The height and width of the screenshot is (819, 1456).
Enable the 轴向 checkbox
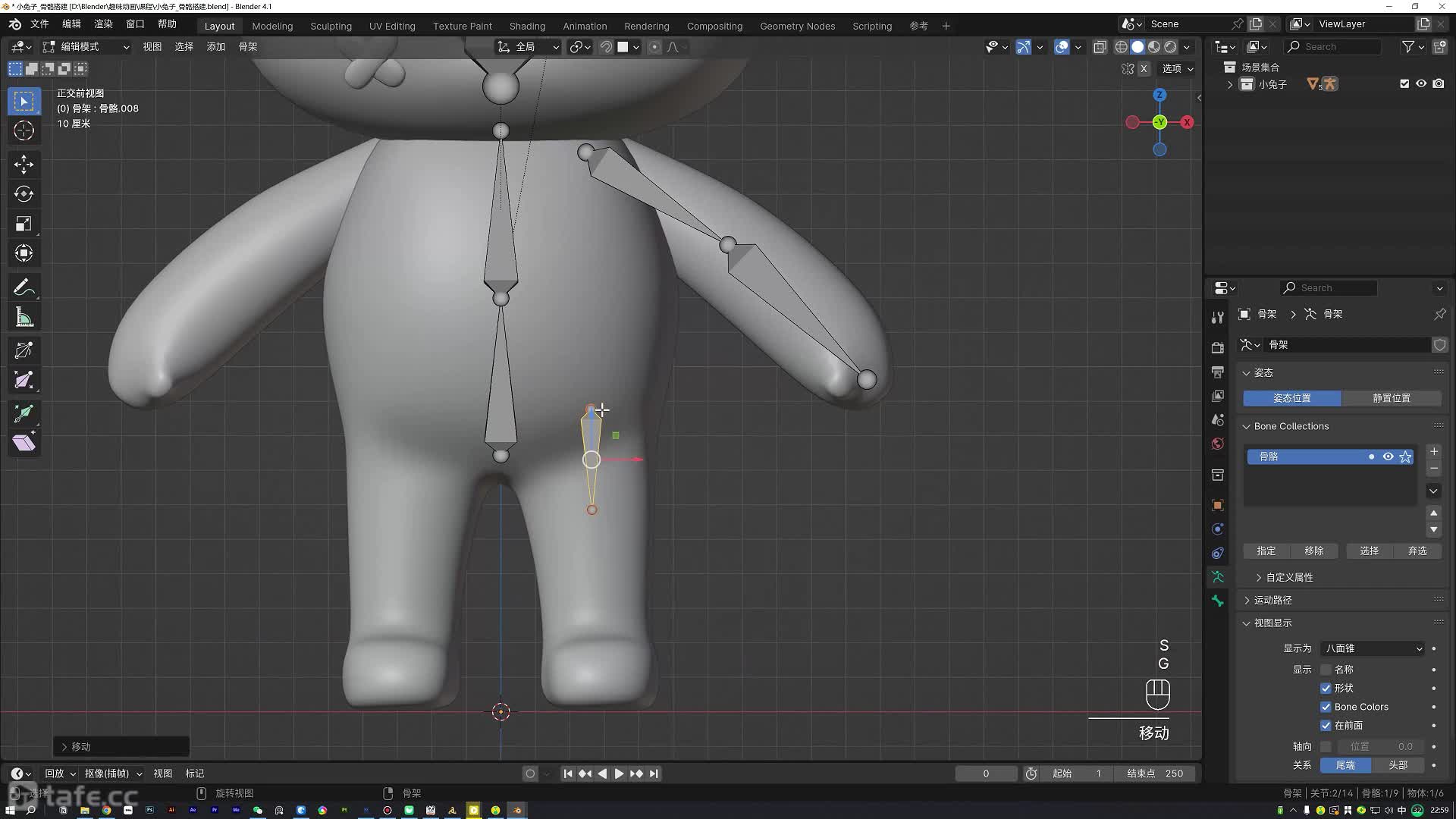pyautogui.click(x=1326, y=747)
